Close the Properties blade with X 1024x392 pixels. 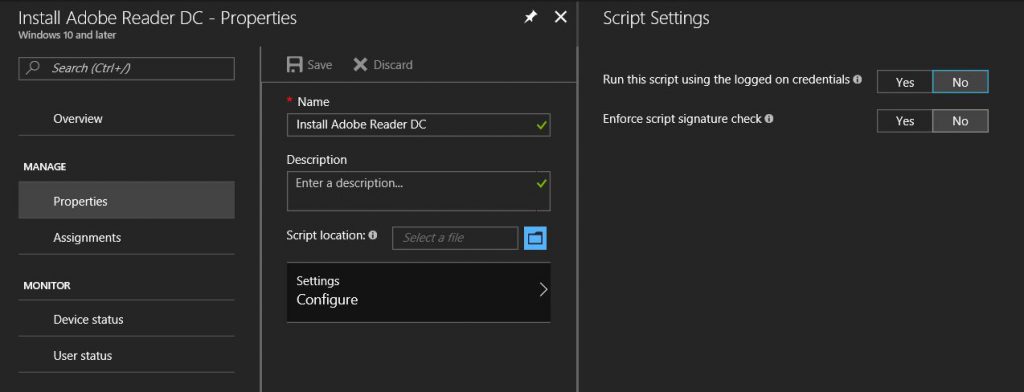(x=560, y=18)
